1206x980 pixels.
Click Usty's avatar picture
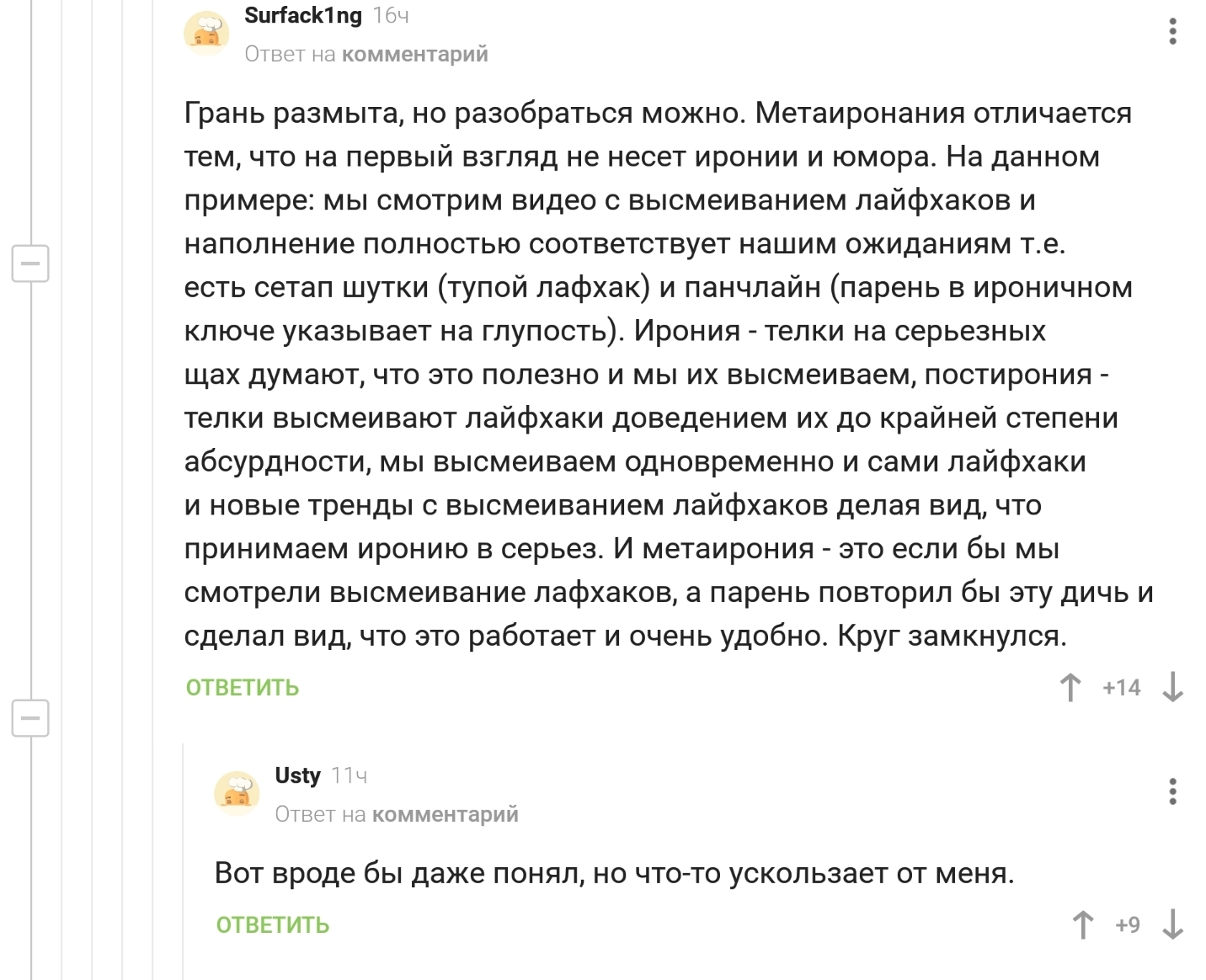237,793
